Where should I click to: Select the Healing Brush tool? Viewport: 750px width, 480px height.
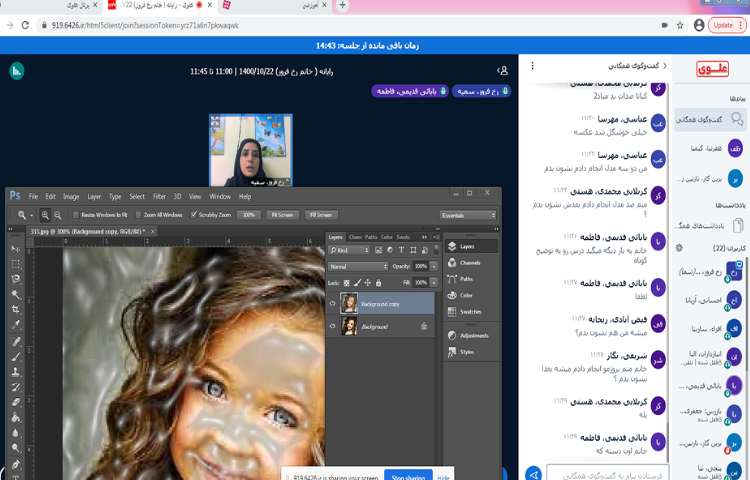pos(15,341)
